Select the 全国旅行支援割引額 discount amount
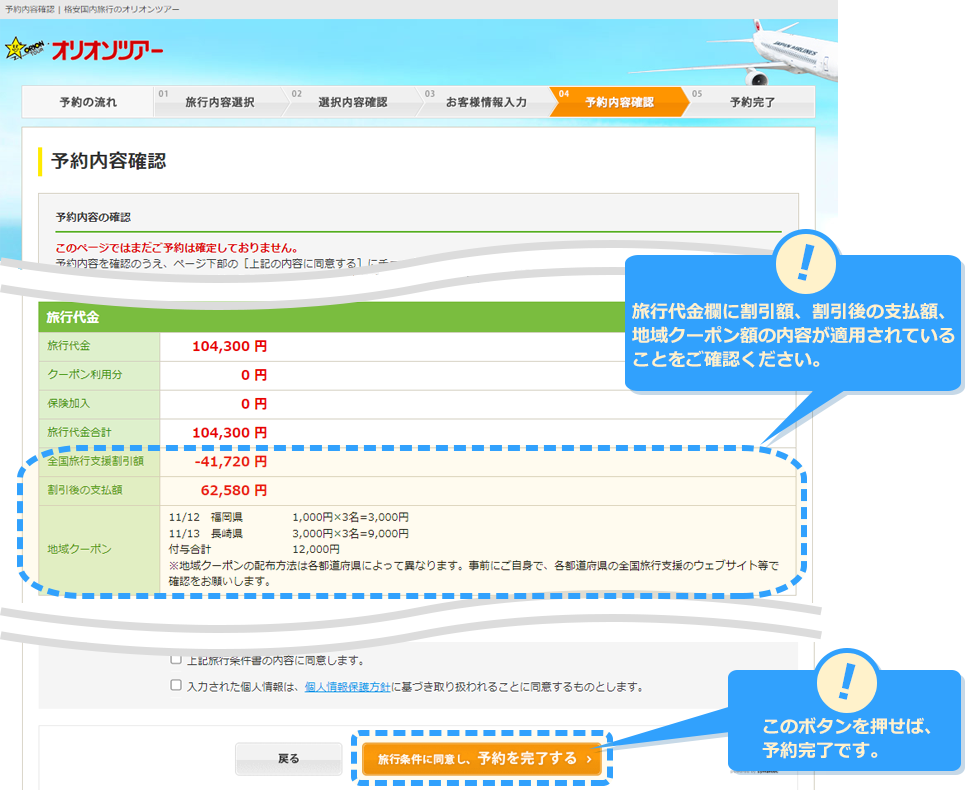 [x=232, y=461]
